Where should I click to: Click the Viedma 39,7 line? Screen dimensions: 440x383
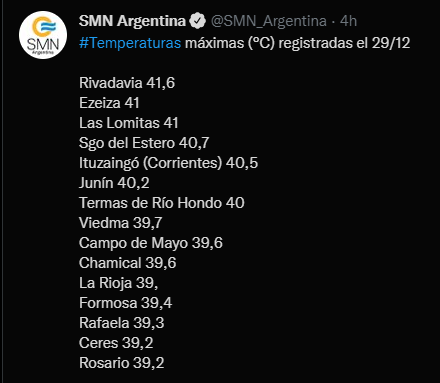coord(121,223)
